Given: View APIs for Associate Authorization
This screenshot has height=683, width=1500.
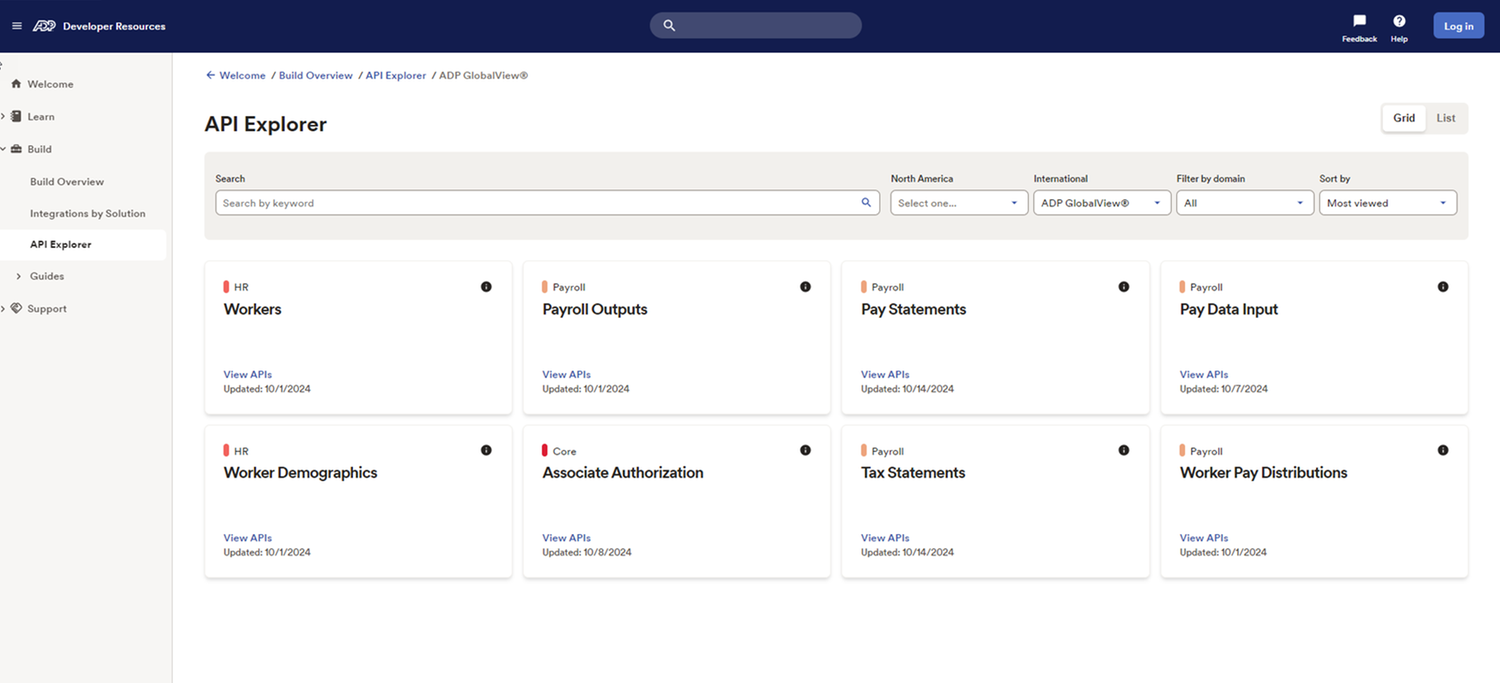Looking at the screenshot, I should tap(567, 538).
